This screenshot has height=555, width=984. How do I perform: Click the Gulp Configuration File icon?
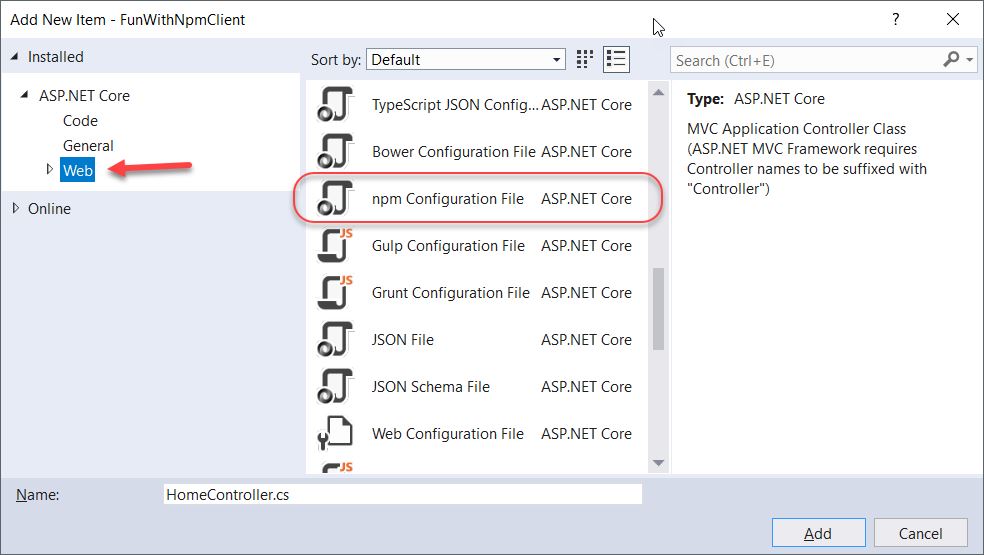[335, 245]
